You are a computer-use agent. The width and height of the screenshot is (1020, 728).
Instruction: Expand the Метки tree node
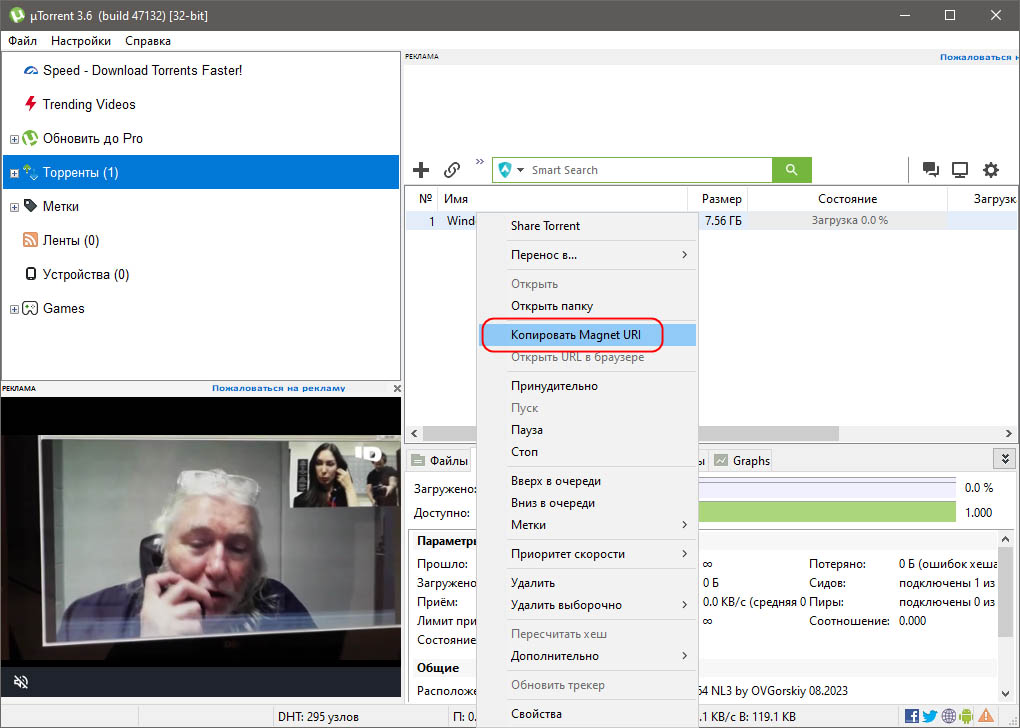coord(14,208)
